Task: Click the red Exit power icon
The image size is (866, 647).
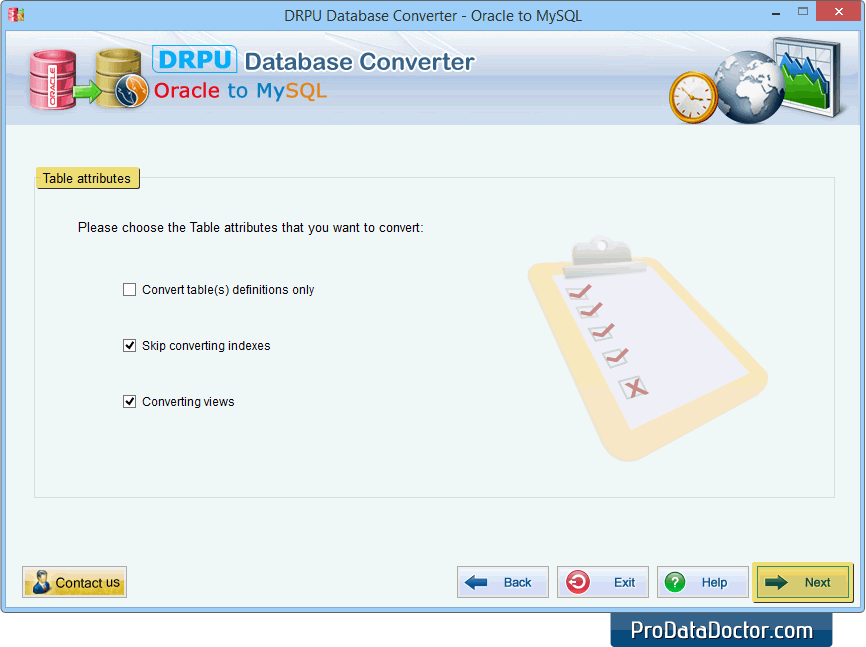Action: pos(578,582)
